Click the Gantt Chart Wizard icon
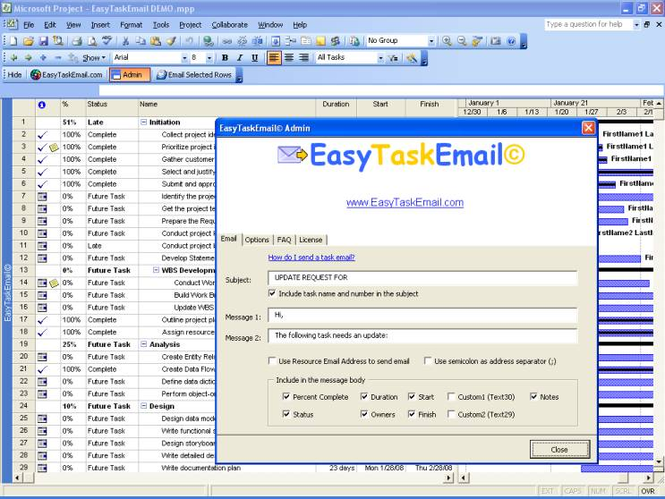The height and width of the screenshot is (499, 665). click(411, 58)
